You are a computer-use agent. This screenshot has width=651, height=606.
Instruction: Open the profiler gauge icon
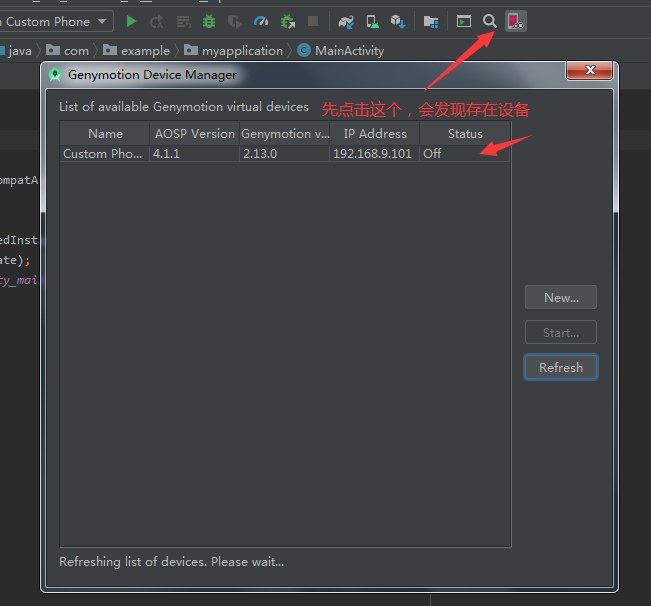[261, 21]
